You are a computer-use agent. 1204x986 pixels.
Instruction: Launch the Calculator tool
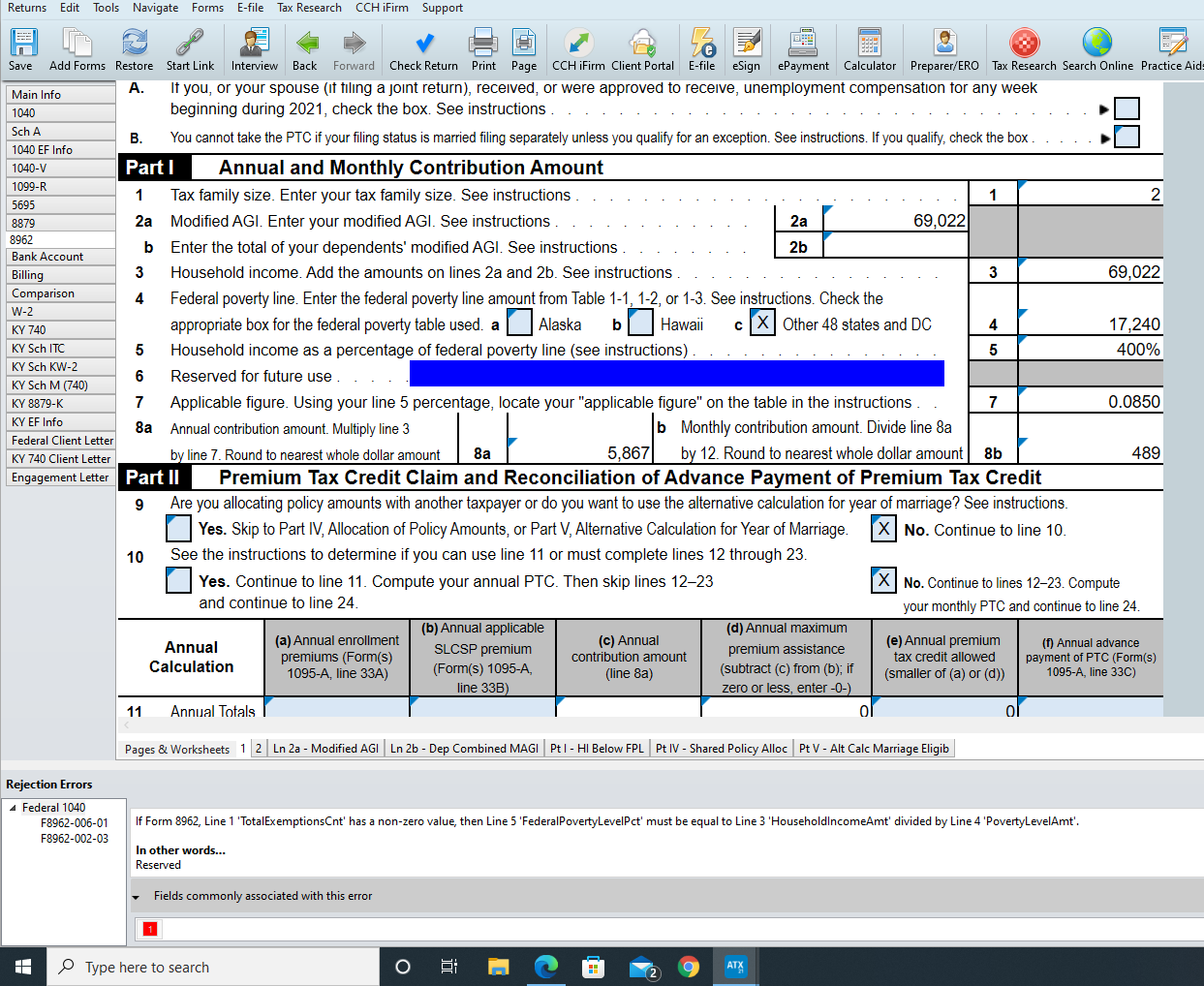870,49
